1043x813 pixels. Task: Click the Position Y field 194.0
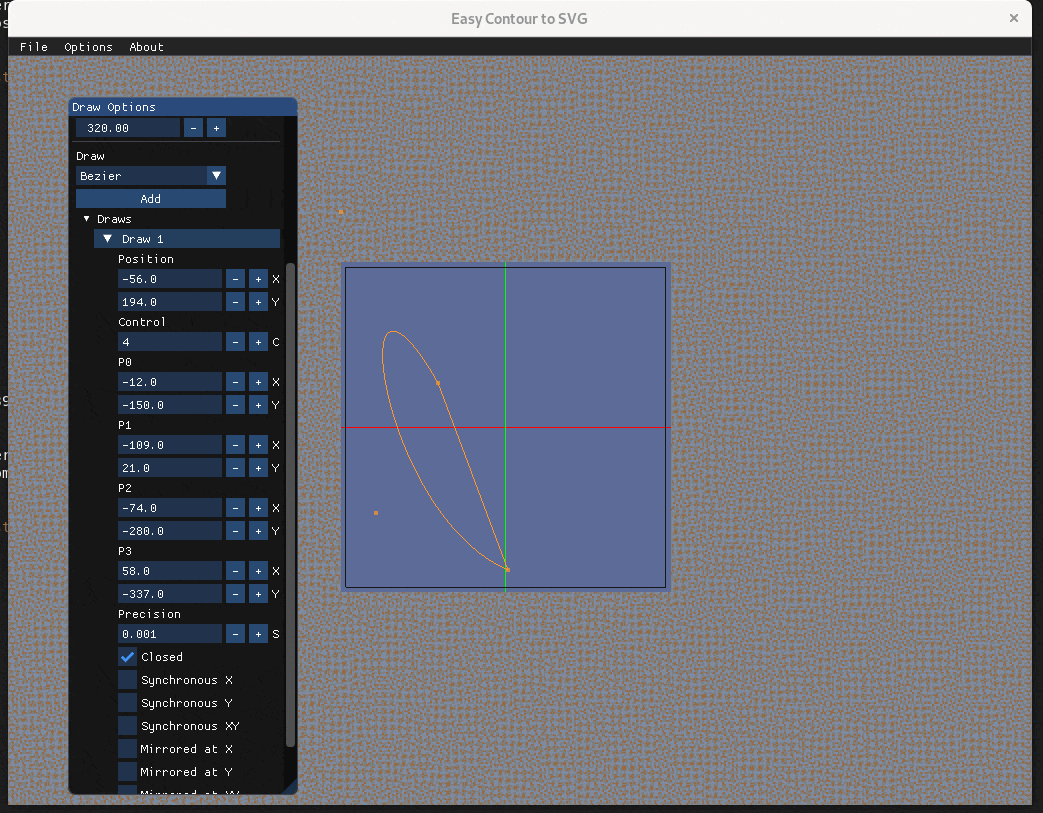(x=170, y=302)
